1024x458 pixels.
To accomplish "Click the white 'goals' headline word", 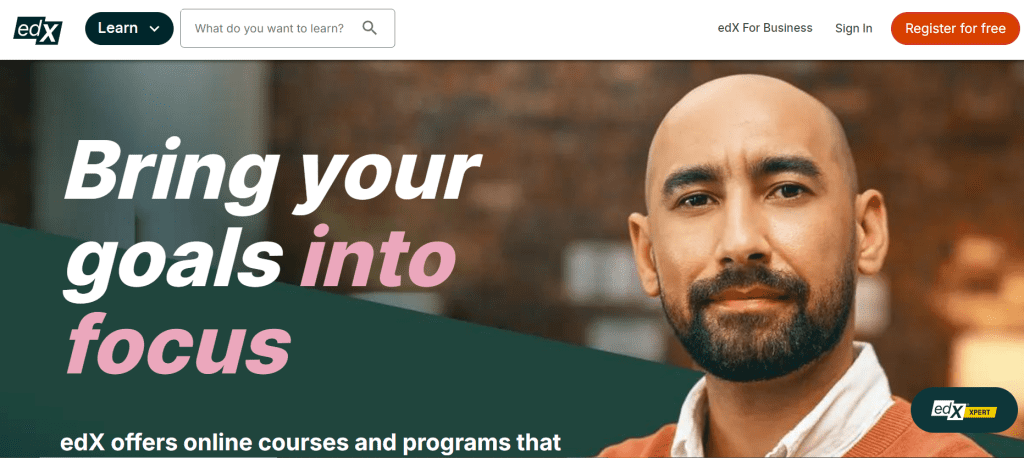I will point(176,261).
